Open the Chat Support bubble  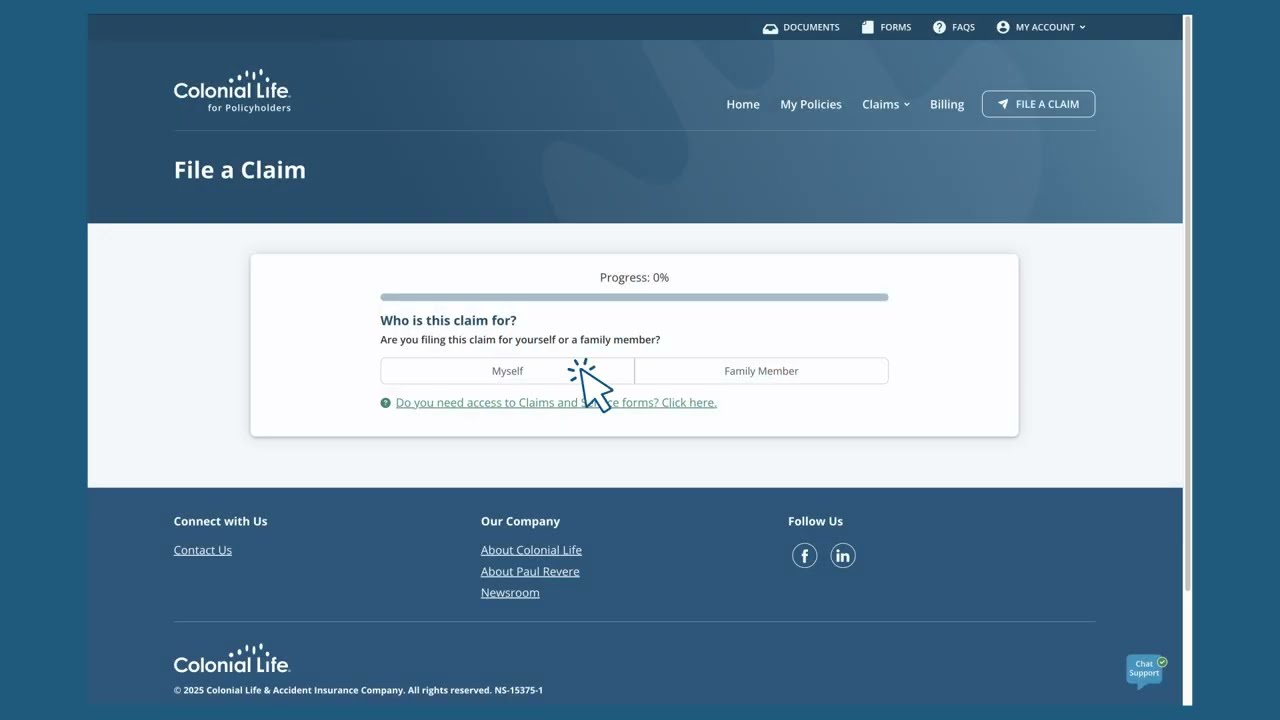[x=1146, y=670]
